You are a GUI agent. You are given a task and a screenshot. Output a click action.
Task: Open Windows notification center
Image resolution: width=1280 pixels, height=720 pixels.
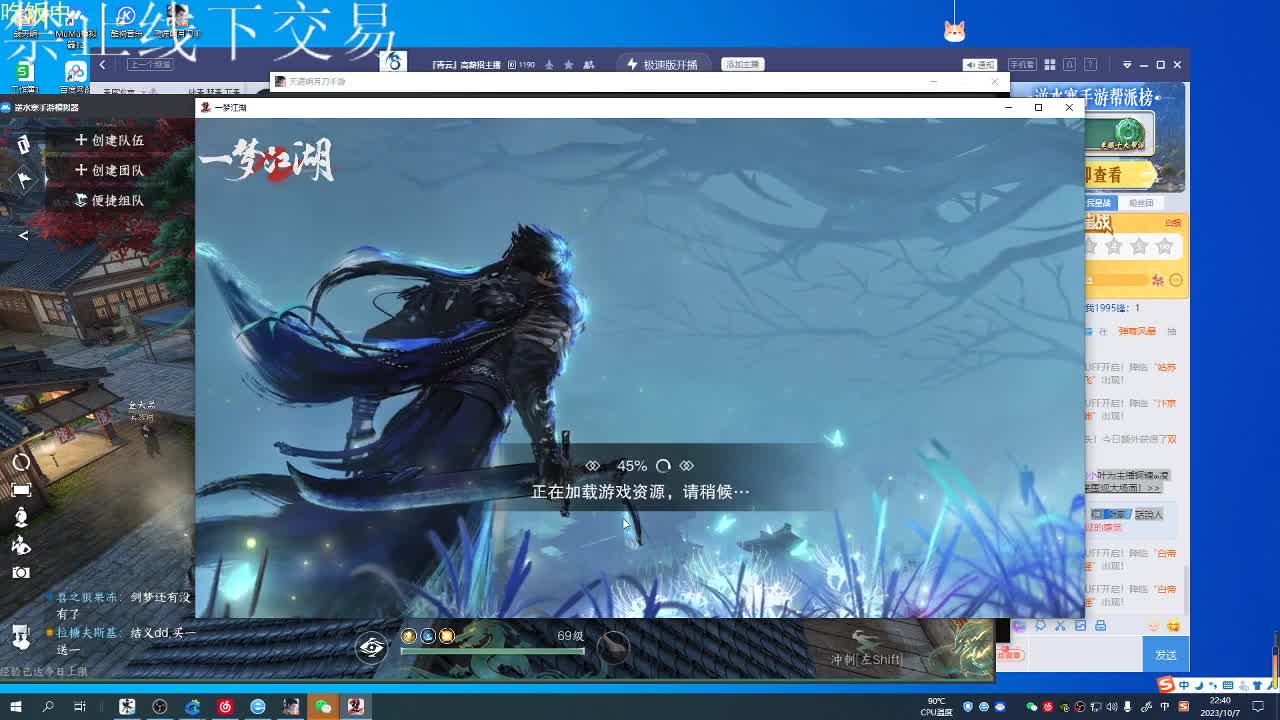click(x=1258, y=706)
